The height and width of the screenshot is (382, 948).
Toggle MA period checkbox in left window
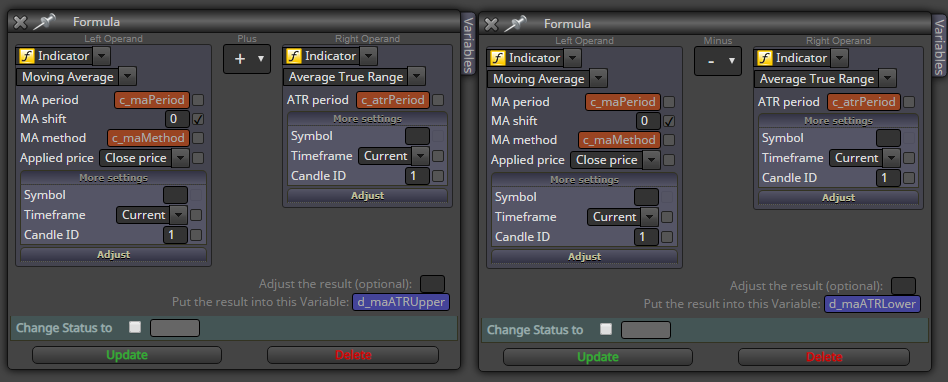[x=198, y=100]
